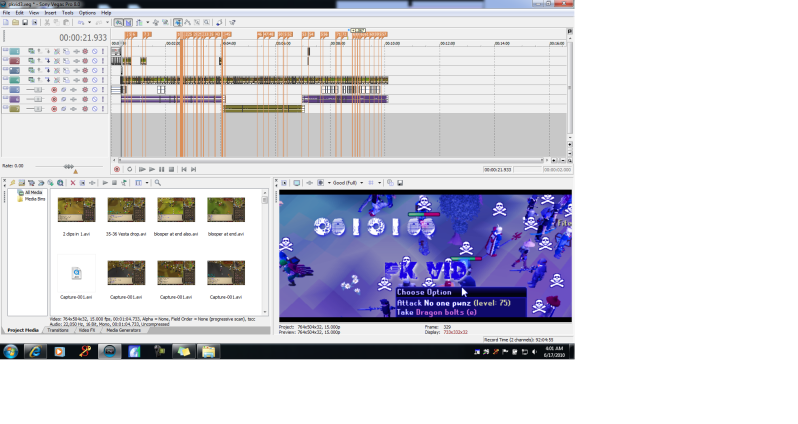
Task: Toggle Auto Ripple mode
Action: 139,22
